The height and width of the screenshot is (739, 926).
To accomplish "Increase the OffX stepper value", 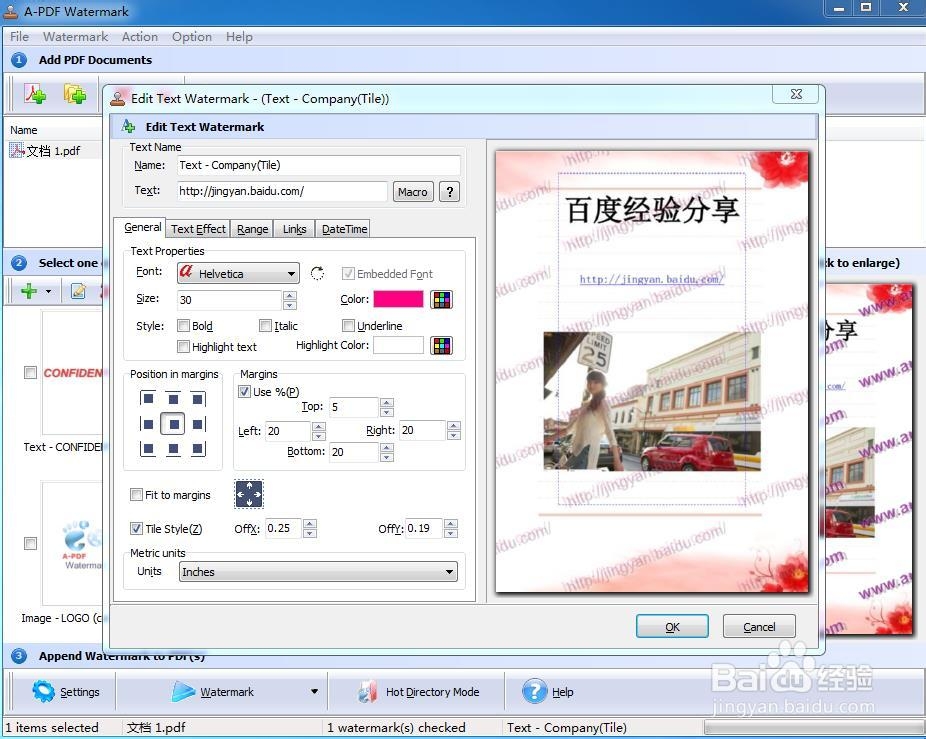I will pyautogui.click(x=310, y=523).
